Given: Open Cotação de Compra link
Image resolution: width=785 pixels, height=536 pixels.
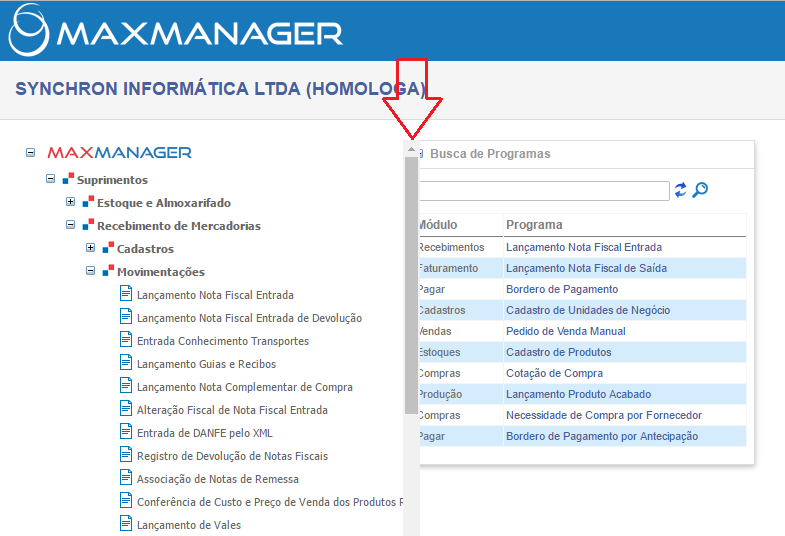Looking at the screenshot, I should tap(554, 373).
